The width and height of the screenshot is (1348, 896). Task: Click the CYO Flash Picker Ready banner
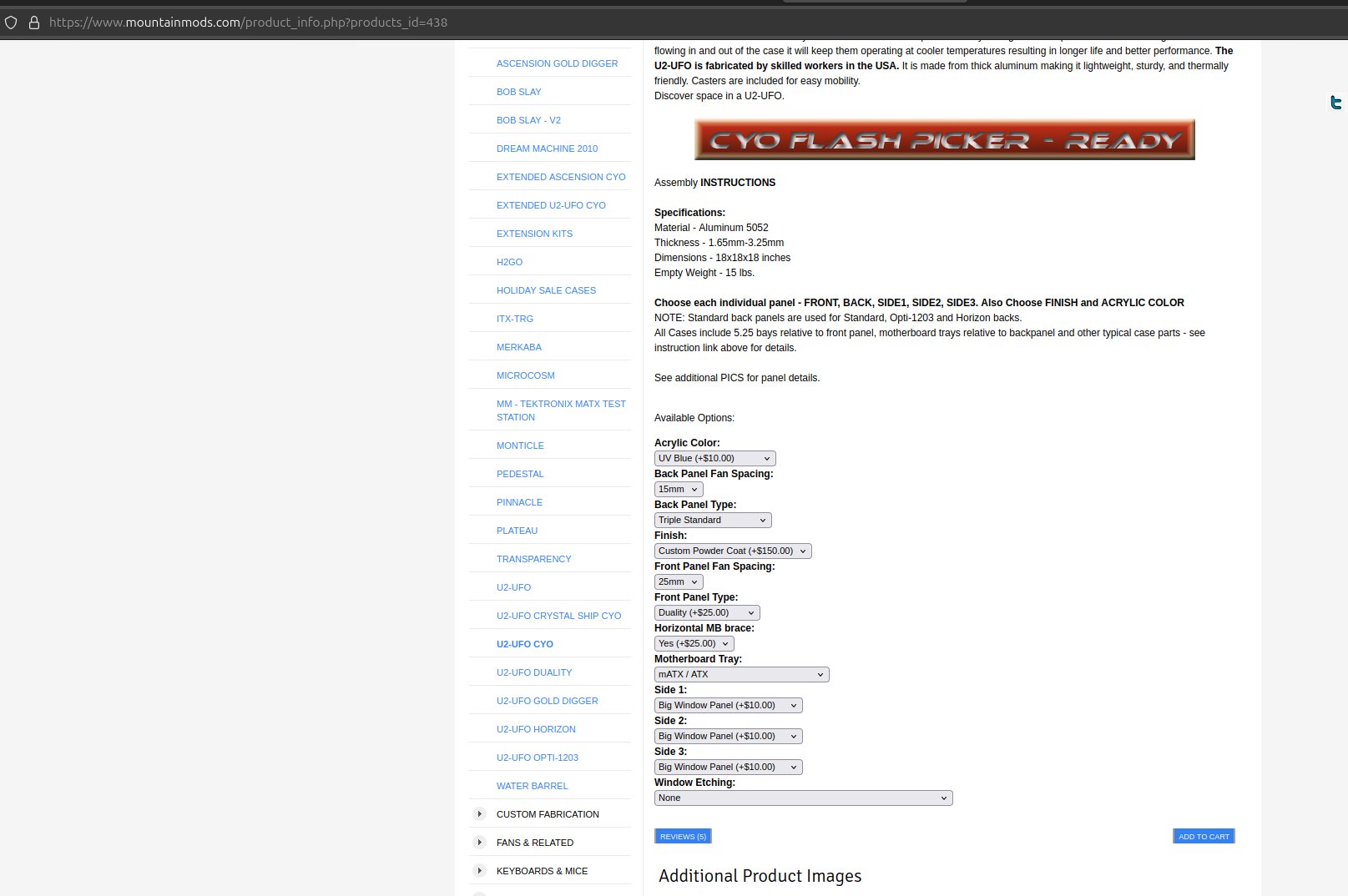tap(944, 140)
